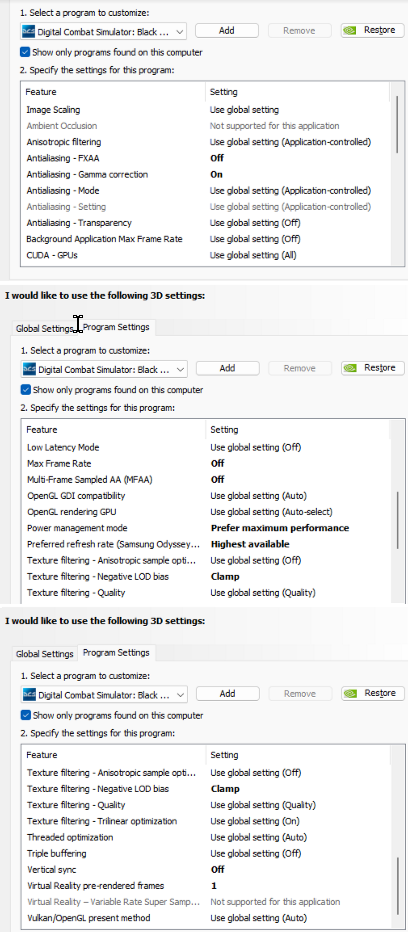Image resolution: width=408 pixels, height=932 pixels.
Task: Switch to Global Settings tab next to the text cursor
Action: [44, 328]
